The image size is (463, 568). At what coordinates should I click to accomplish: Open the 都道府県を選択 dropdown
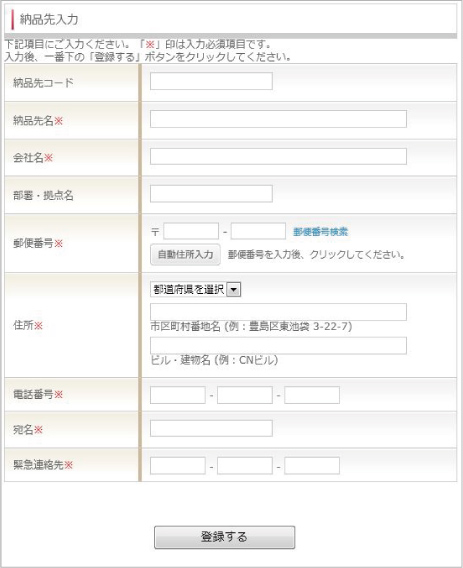click(x=196, y=289)
